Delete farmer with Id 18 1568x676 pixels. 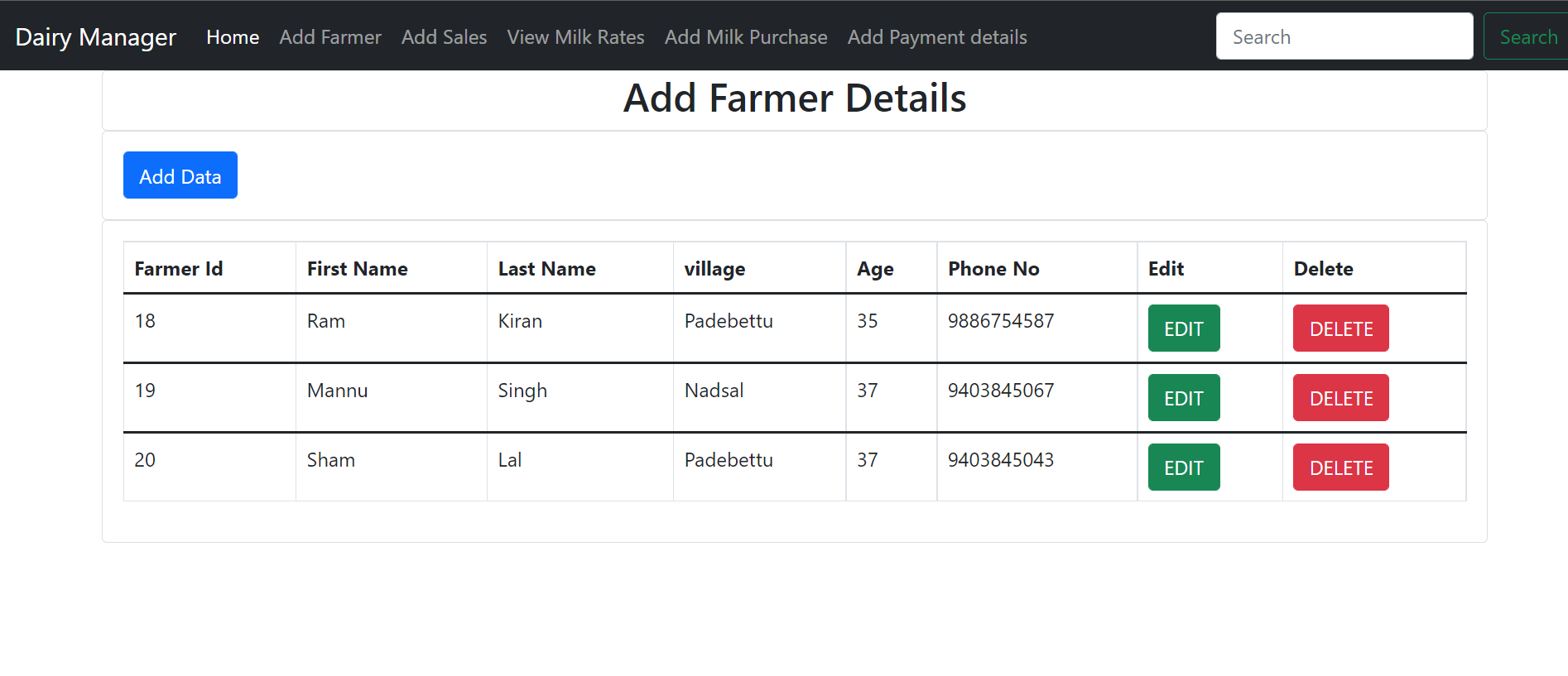pyautogui.click(x=1340, y=328)
